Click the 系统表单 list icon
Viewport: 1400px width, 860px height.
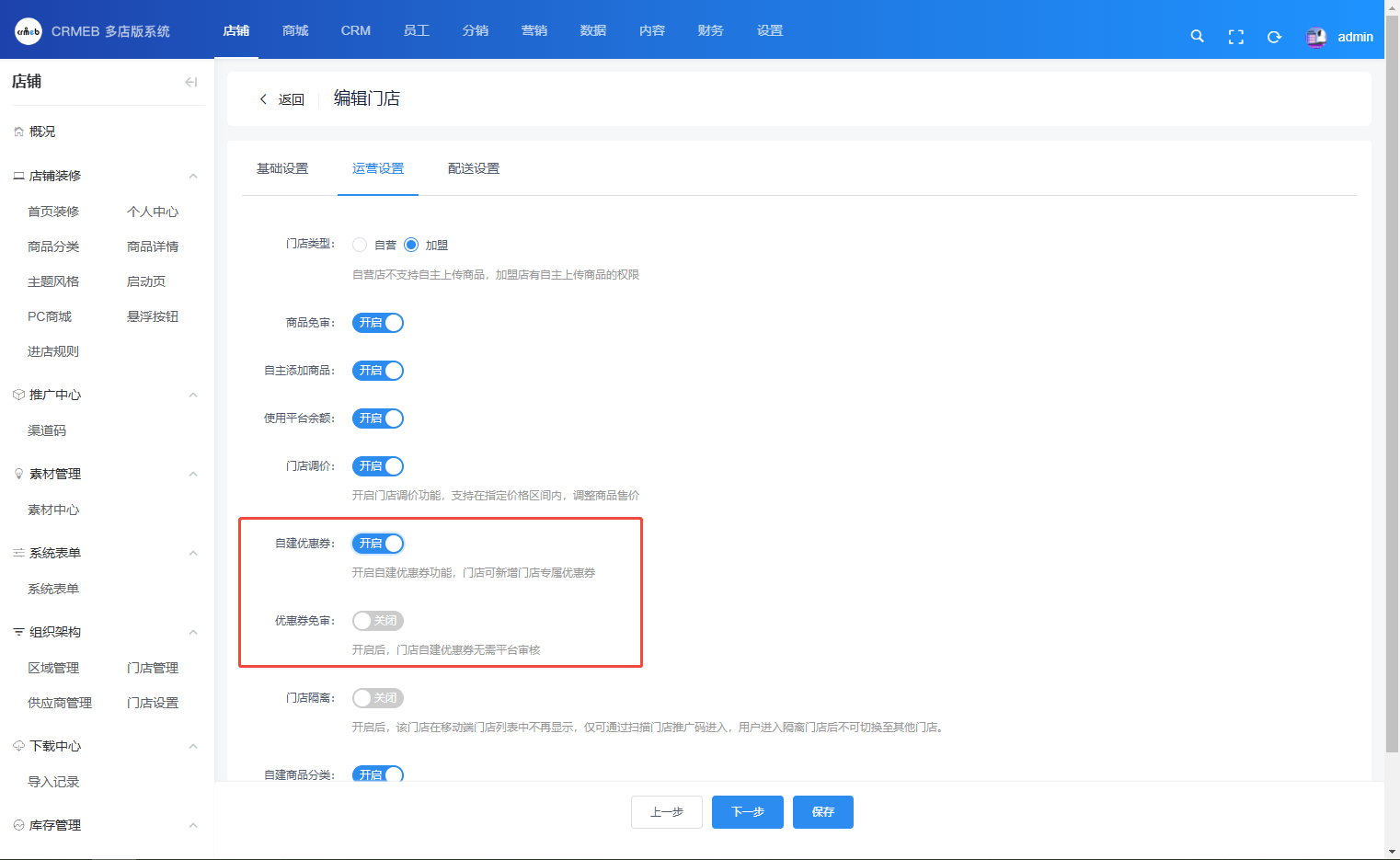18,553
